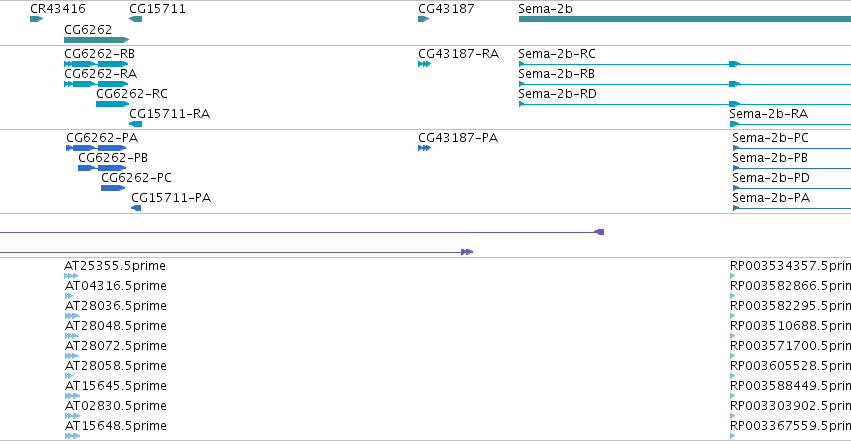
Task: Select the CG6262-RA transcript label
Action: (x=100, y=74)
